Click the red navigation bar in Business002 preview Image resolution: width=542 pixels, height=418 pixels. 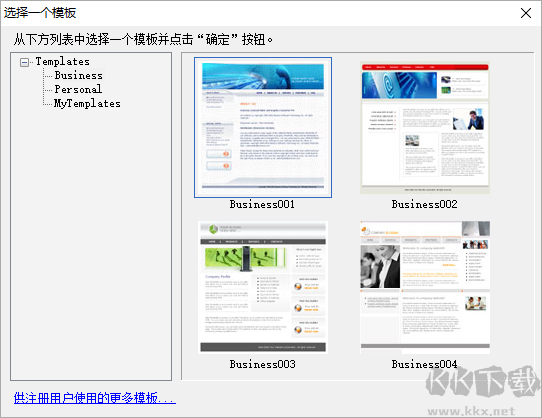pyautogui.click(x=425, y=67)
